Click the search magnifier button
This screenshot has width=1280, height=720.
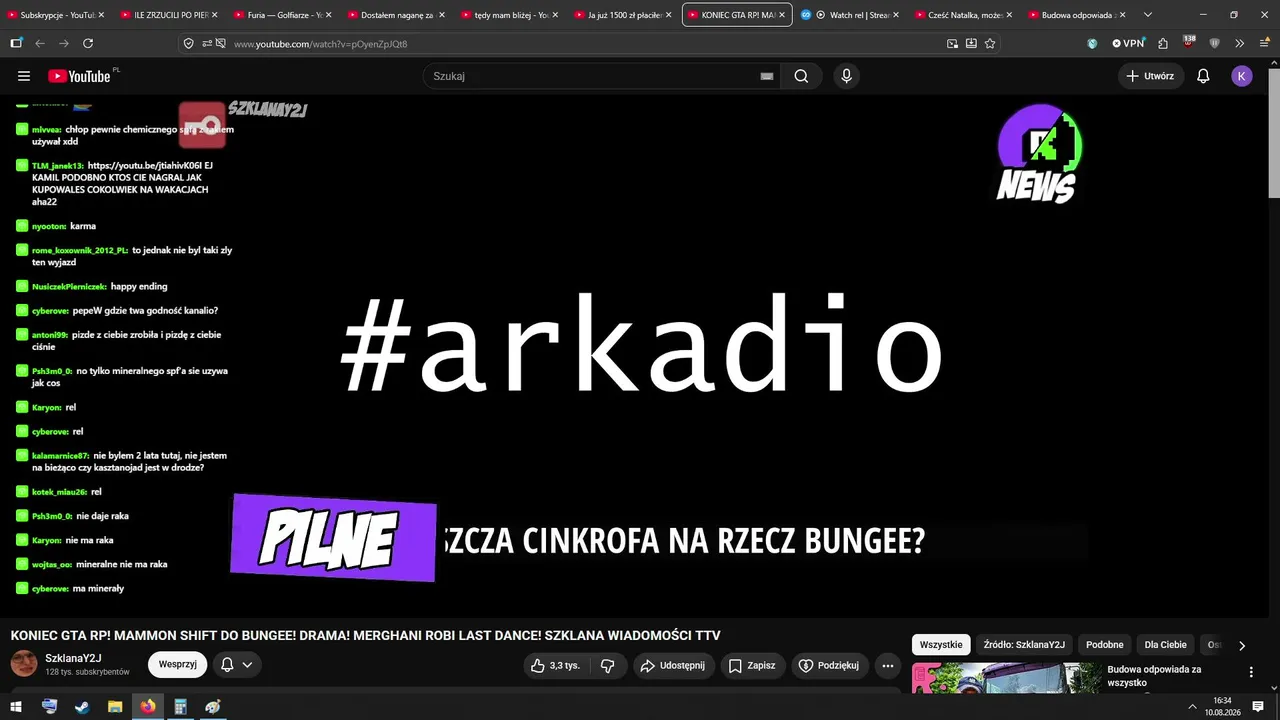click(x=801, y=76)
